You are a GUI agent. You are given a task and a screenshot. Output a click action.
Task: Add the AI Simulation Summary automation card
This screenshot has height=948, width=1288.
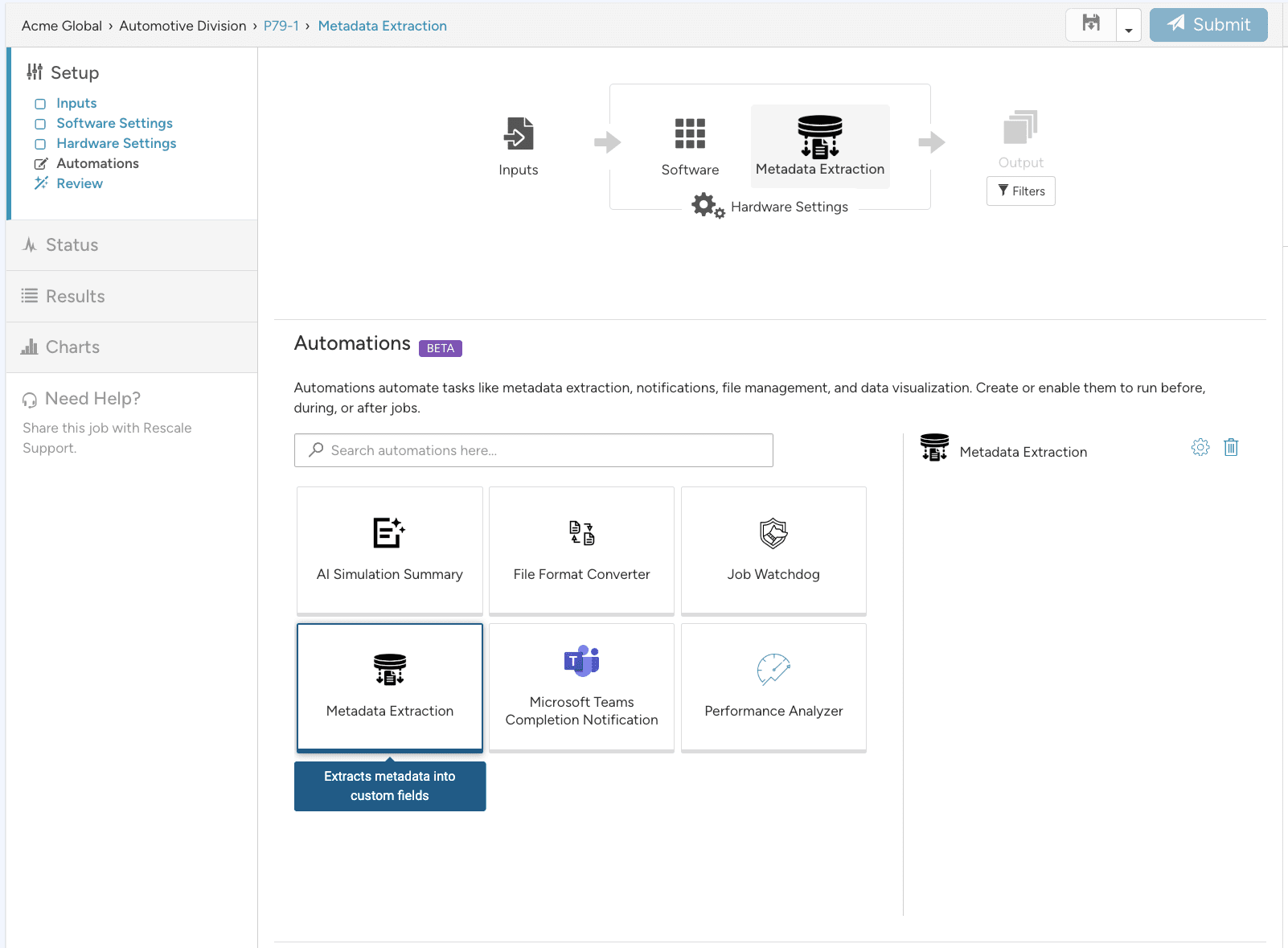[x=390, y=550]
